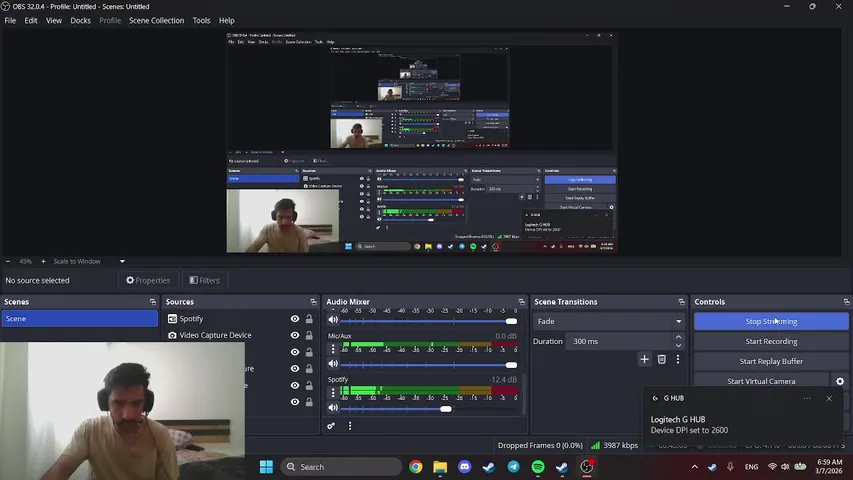Click the Windows taskbar Search box
This screenshot has width=853, height=480.
coord(341,466)
